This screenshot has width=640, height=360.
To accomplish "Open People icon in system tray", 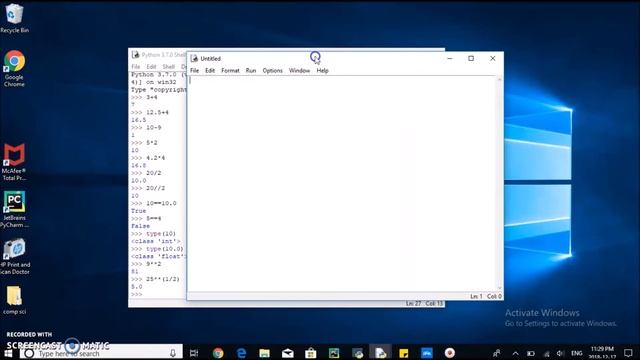I will tap(497, 353).
